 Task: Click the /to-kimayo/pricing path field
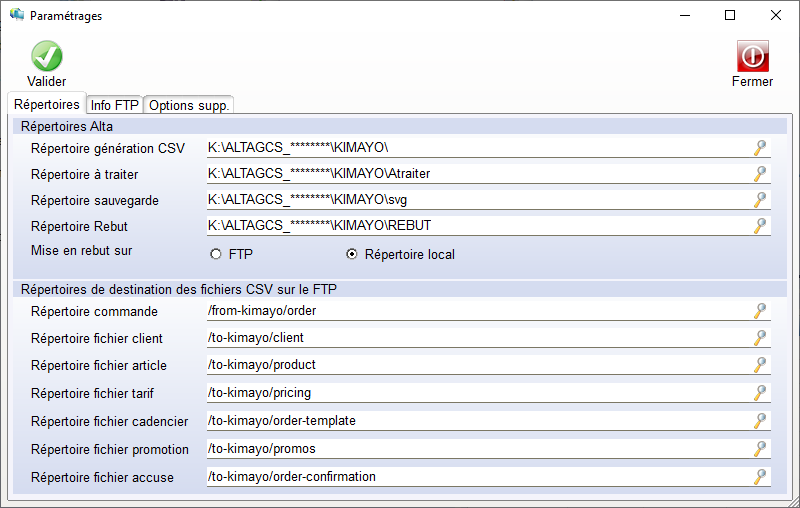[475, 393]
